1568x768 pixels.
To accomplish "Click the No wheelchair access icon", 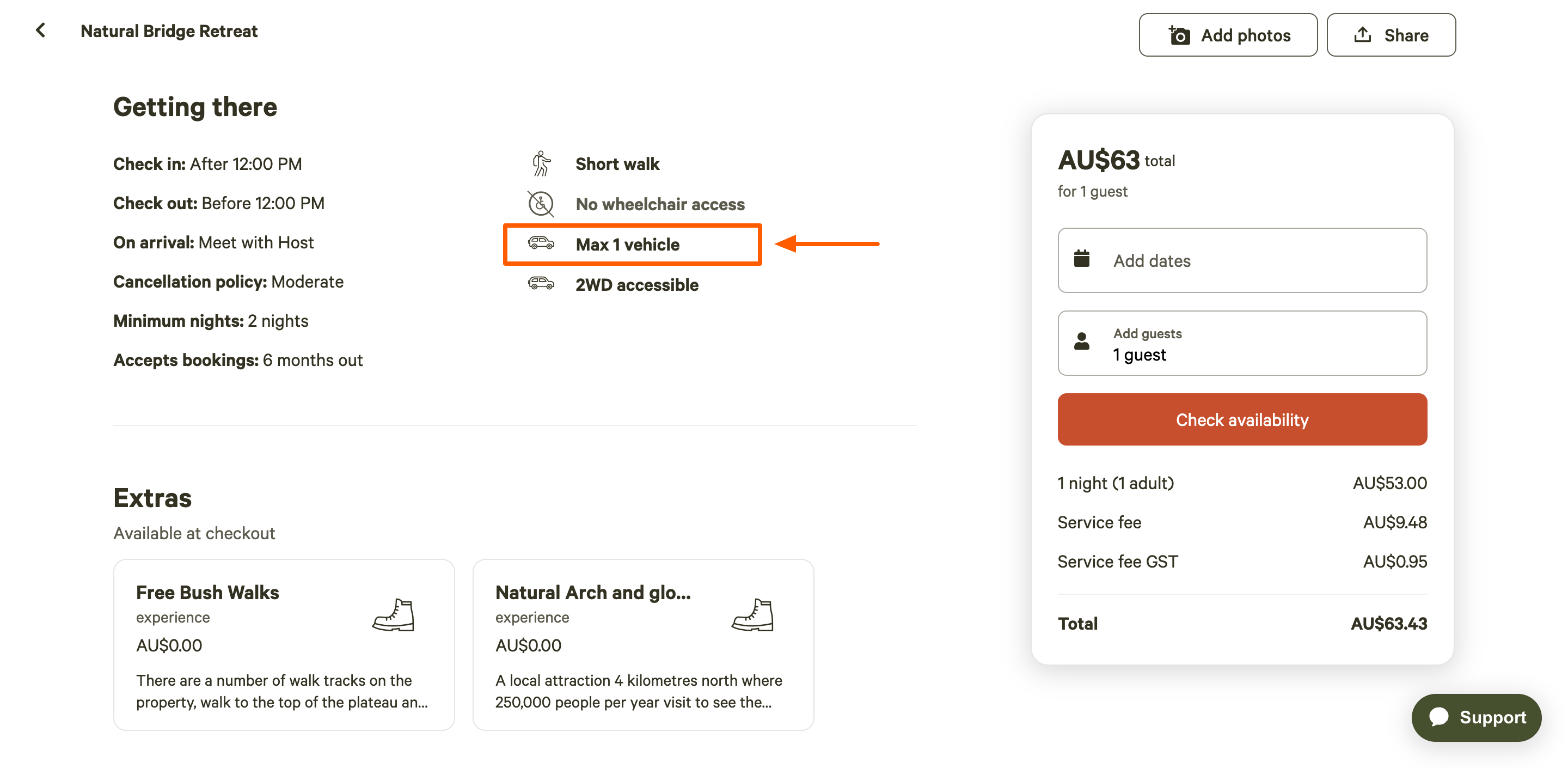I will click(541, 204).
